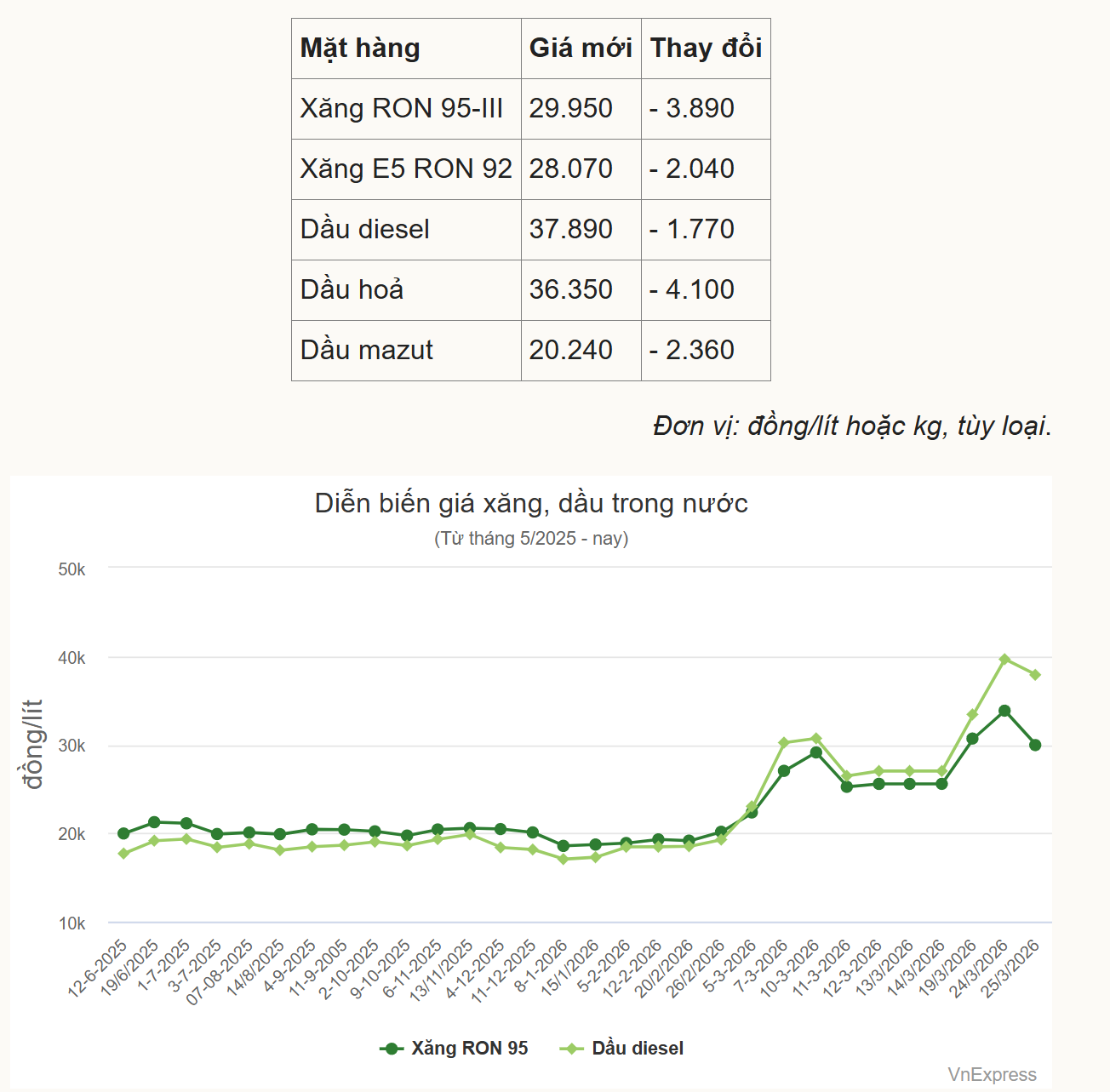Click the Giá mới column header
Viewport: 1110px width, 1092px height.
pos(581,49)
